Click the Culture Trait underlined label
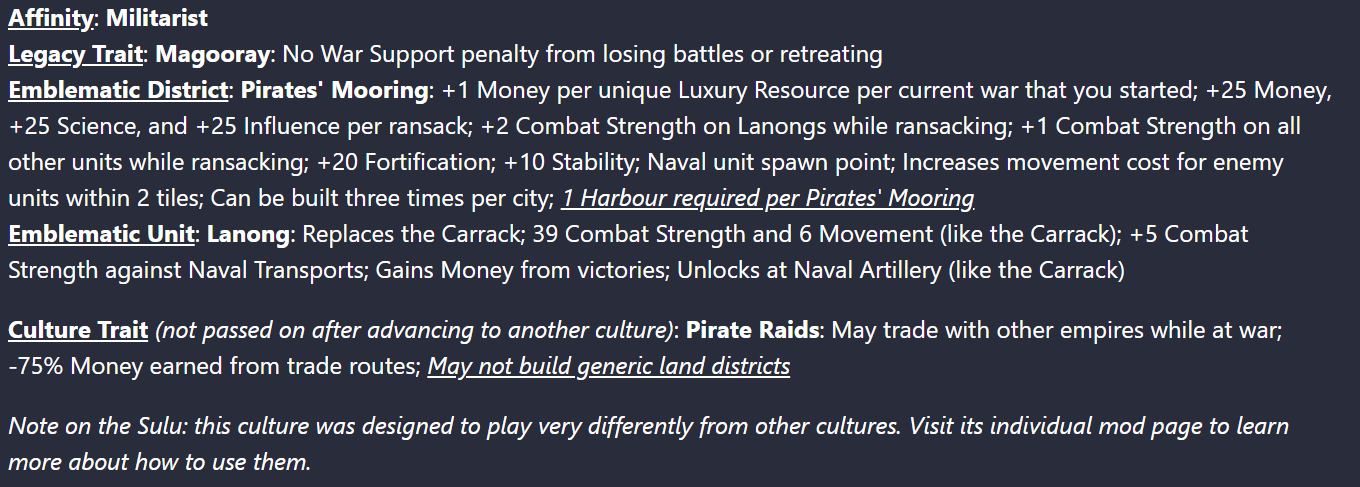Image resolution: width=1360 pixels, height=487 pixels. [78, 330]
